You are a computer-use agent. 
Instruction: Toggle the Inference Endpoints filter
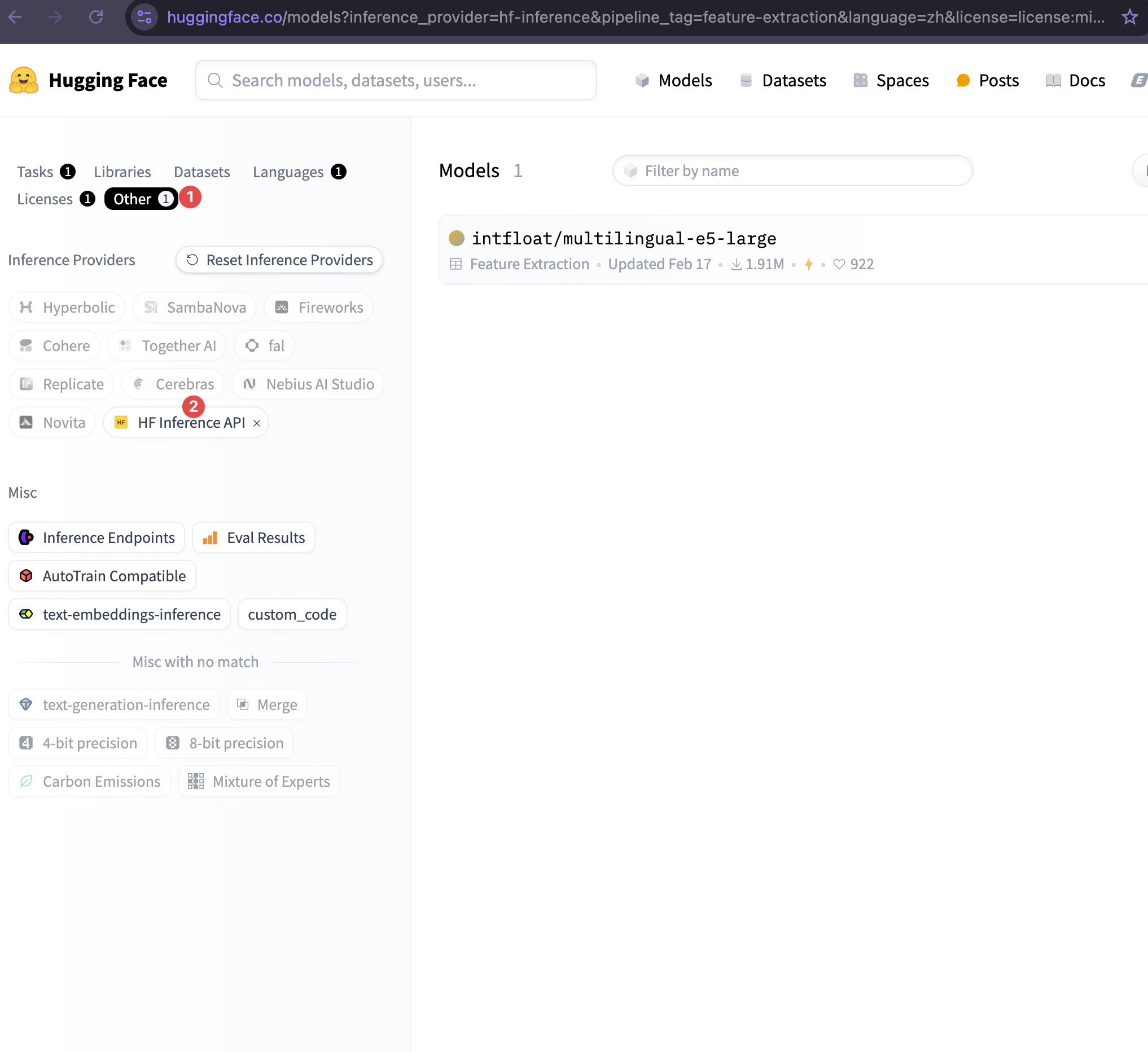97,537
